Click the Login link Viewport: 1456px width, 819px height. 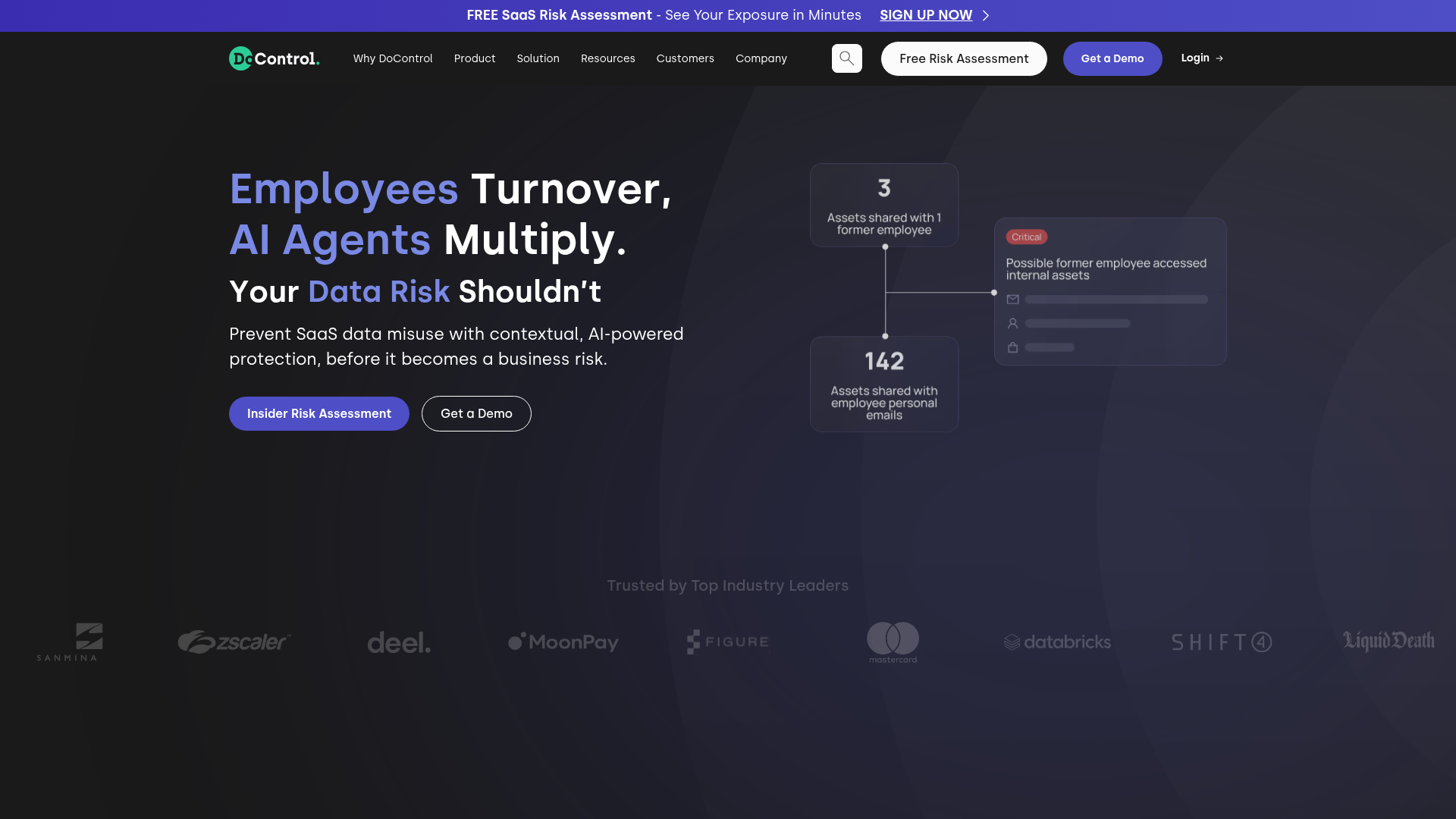pyautogui.click(x=1202, y=58)
